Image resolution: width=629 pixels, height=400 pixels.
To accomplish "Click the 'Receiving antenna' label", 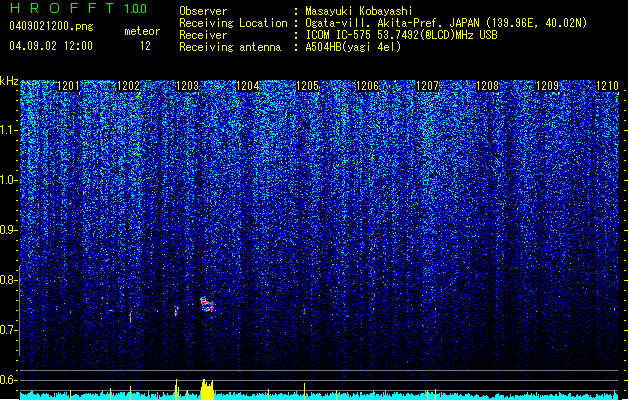I will point(230,47).
